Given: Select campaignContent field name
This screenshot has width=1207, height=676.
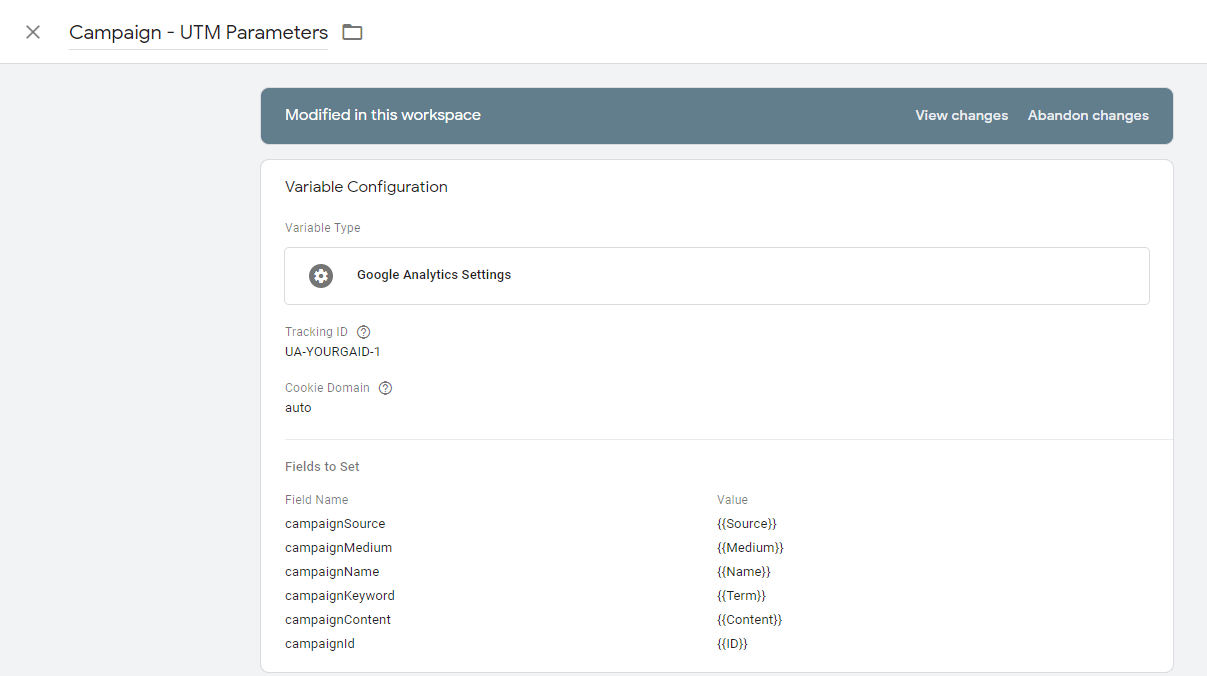Looking at the screenshot, I should tap(338, 620).
